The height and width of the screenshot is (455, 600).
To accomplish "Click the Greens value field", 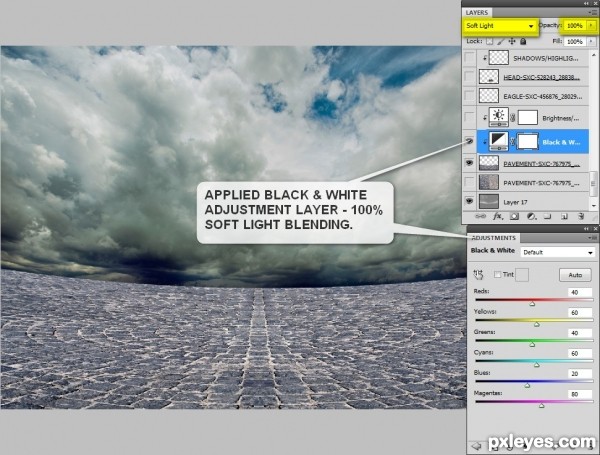I will [580, 333].
